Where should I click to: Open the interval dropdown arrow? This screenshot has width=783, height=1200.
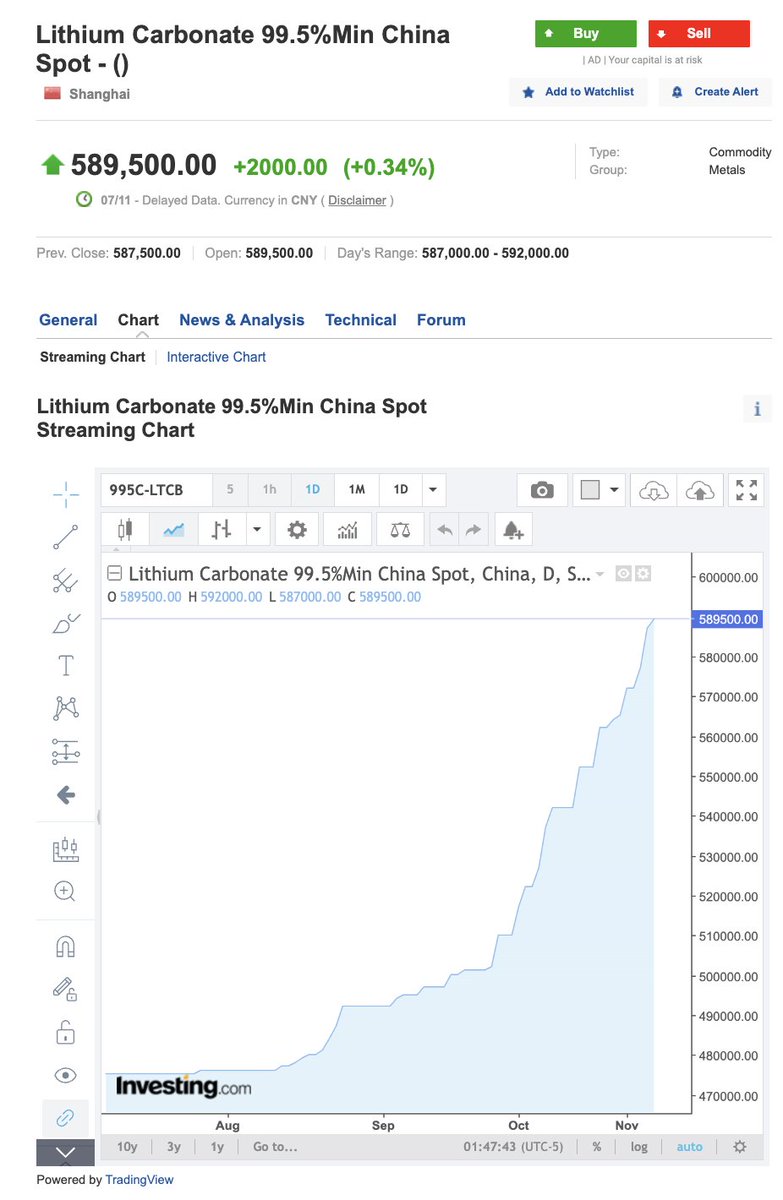[x=433, y=490]
